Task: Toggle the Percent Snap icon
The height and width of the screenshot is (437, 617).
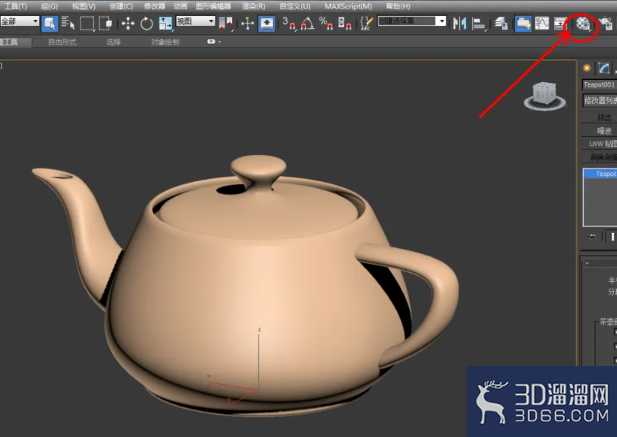Action: (326, 24)
